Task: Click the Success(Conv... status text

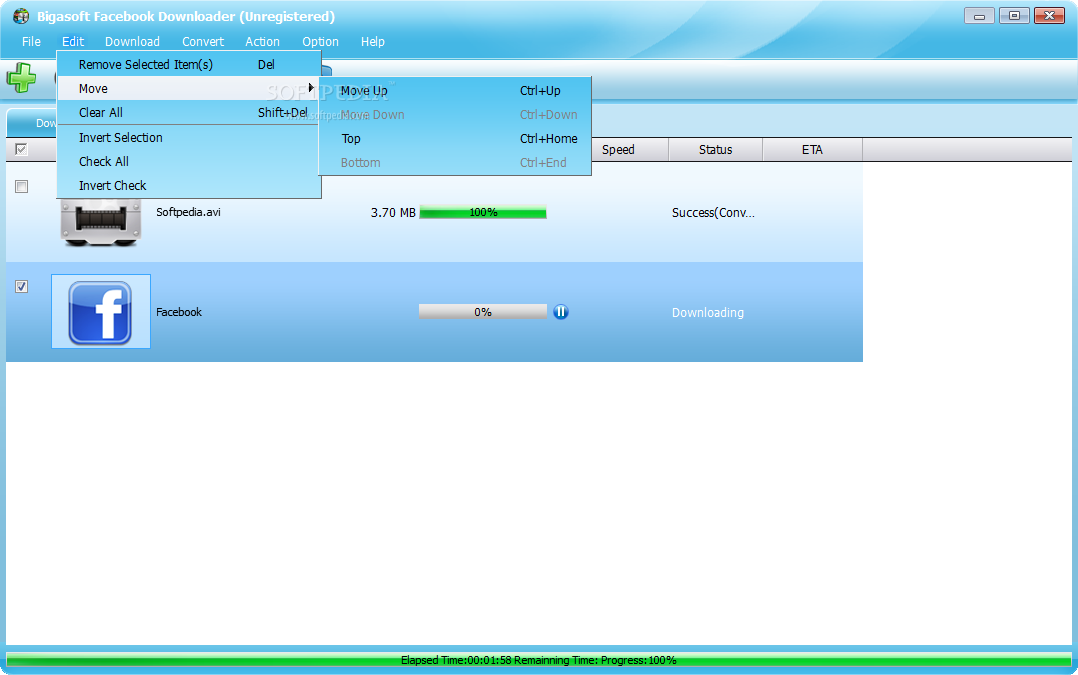Action: 713,213
